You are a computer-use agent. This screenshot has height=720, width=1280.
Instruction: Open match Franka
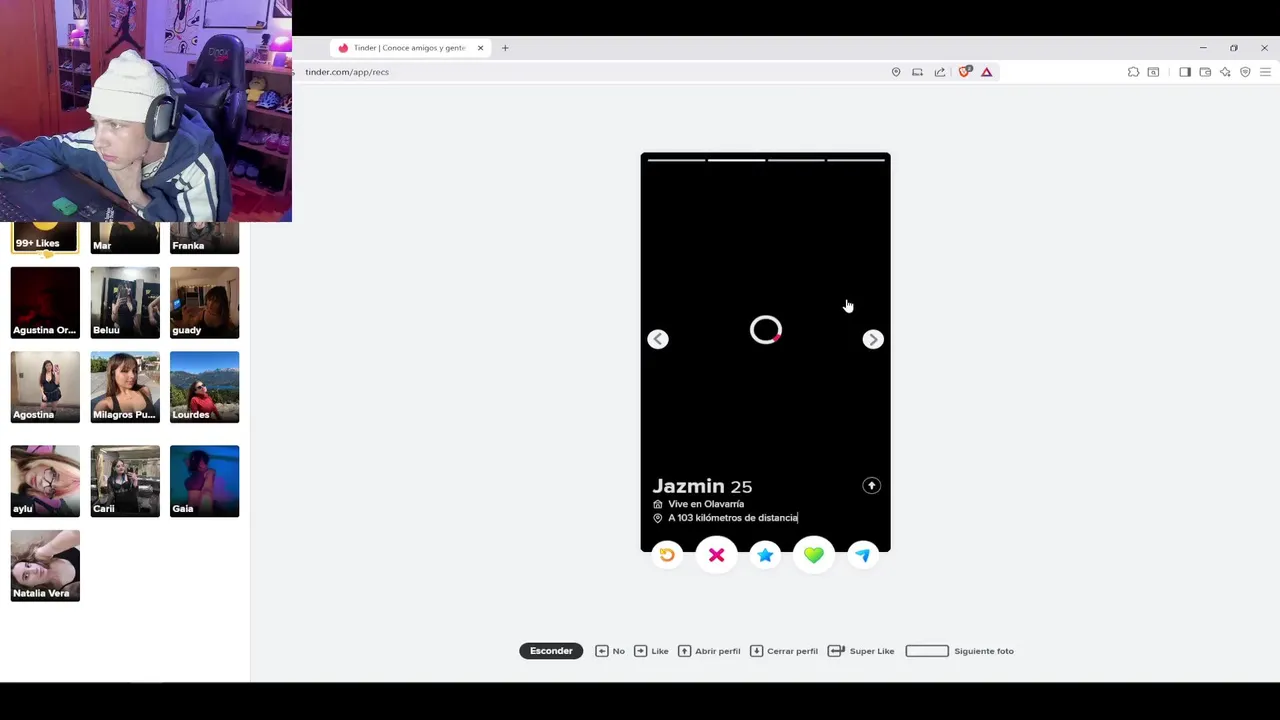[x=205, y=237]
